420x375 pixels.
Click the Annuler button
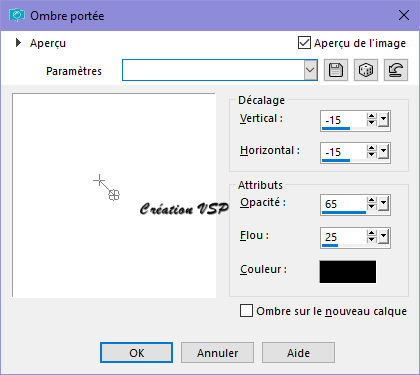tap(217, 353)
